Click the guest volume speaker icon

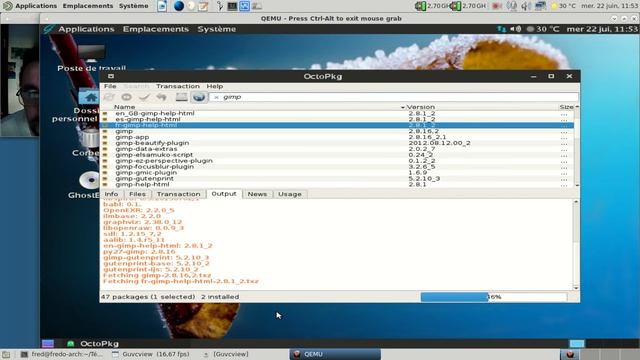click(516, 29)
